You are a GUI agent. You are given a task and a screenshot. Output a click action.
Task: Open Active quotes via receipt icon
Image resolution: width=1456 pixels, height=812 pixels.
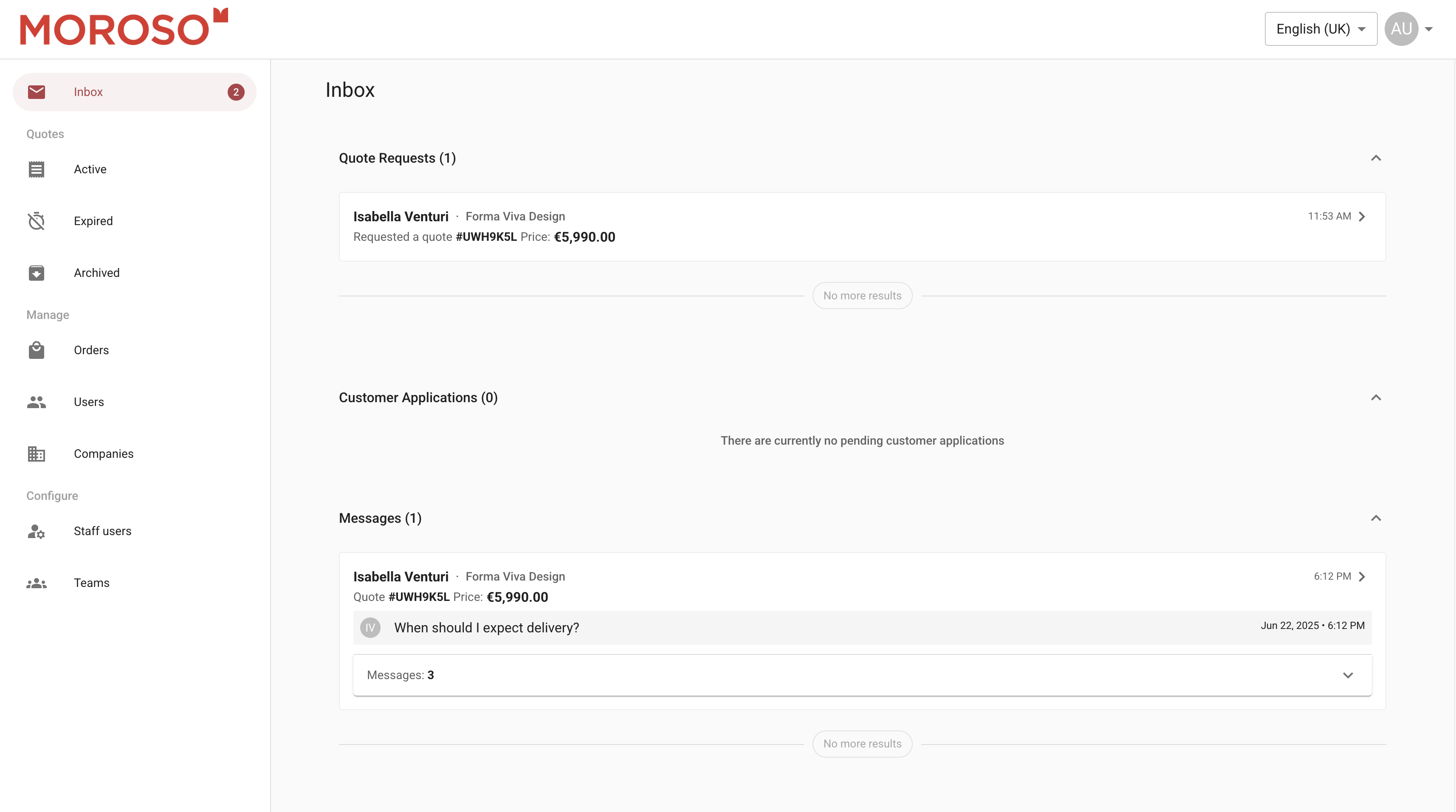point(36,169)
